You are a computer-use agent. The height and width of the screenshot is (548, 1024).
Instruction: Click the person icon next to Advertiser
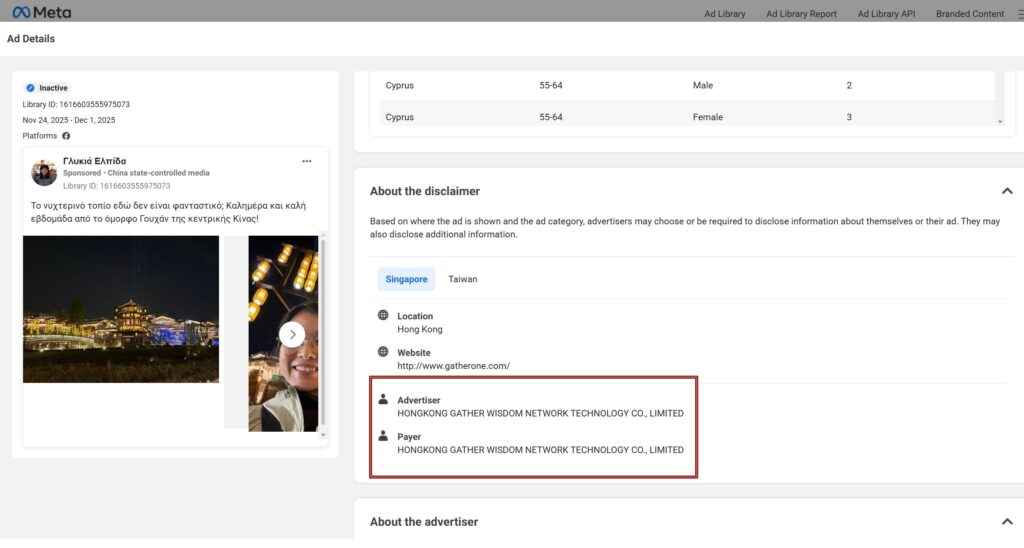(x=383, y=400)
